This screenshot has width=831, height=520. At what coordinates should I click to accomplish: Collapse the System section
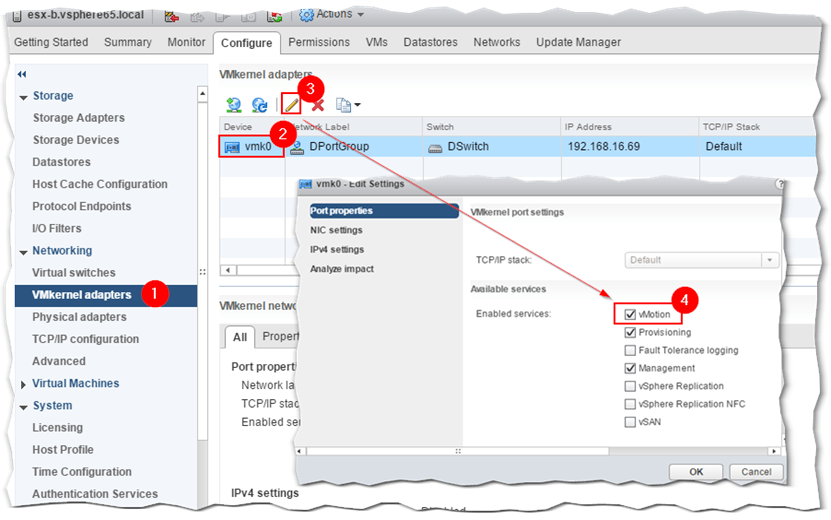pos(23,407)
